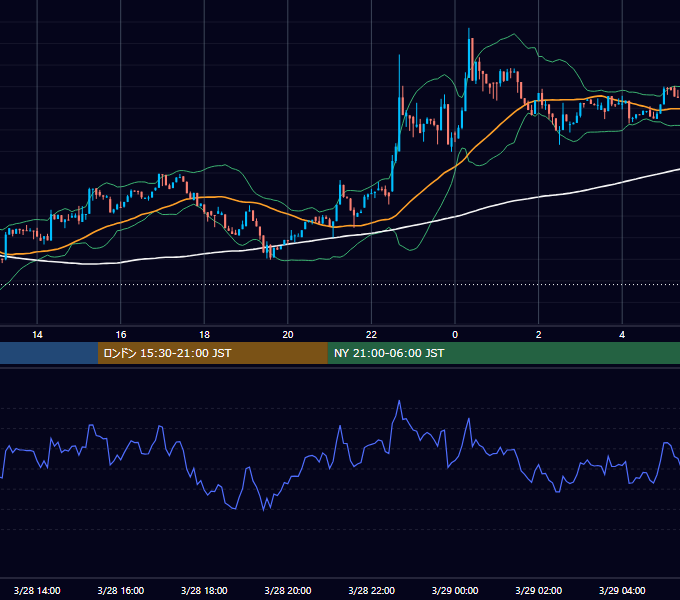This screenshot has height=600, width=680.
Task: Click the 3/28 18:00 time label
Action: coord(204,590)
